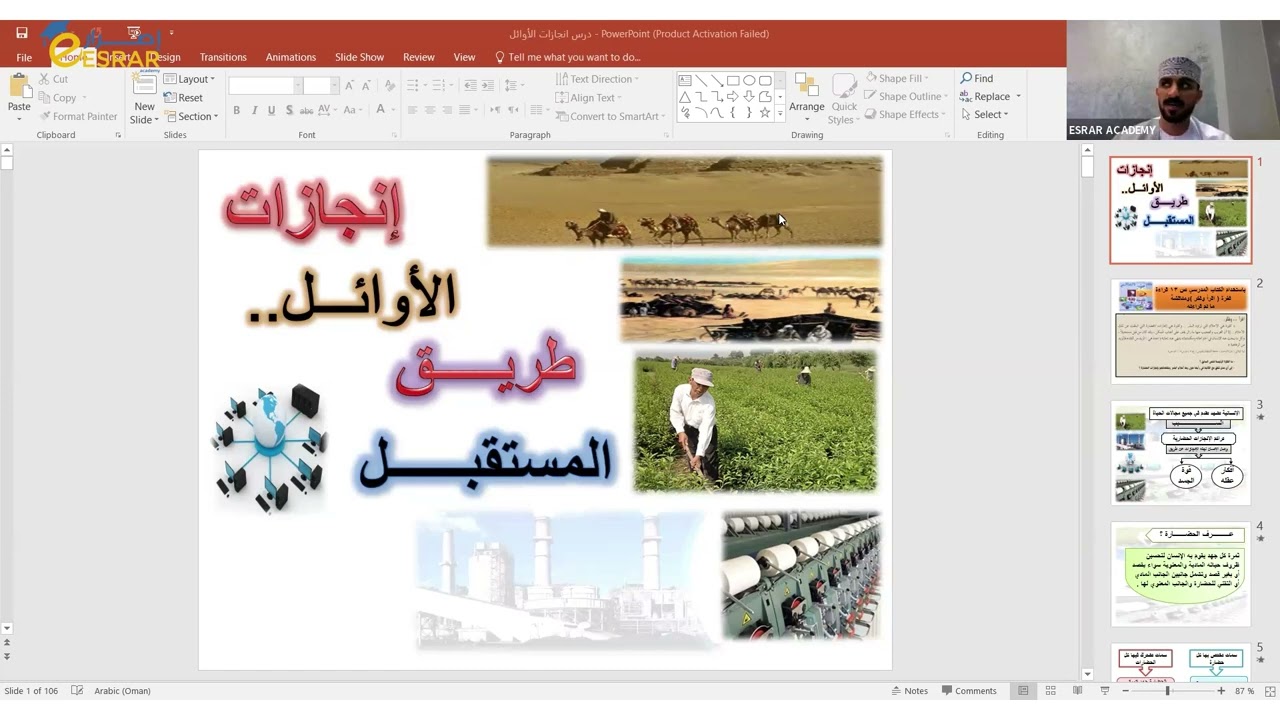The image size is (1280, 720).
Task: Open the Slide Show ribbon tab
Action: [x=359, y=57]
